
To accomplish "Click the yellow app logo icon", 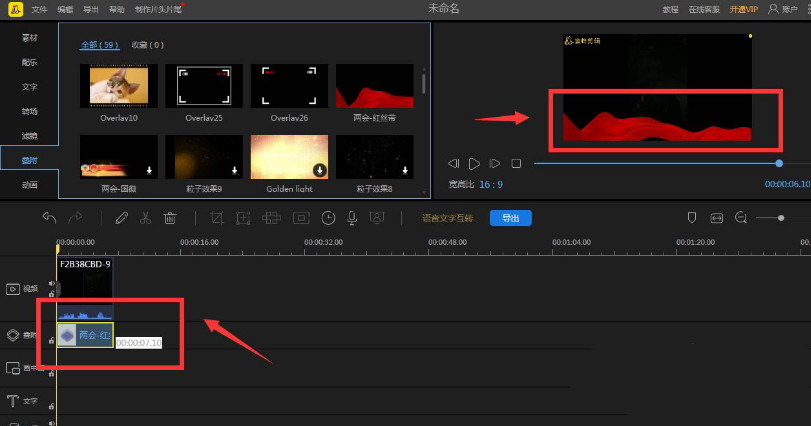I will point(16,9).
